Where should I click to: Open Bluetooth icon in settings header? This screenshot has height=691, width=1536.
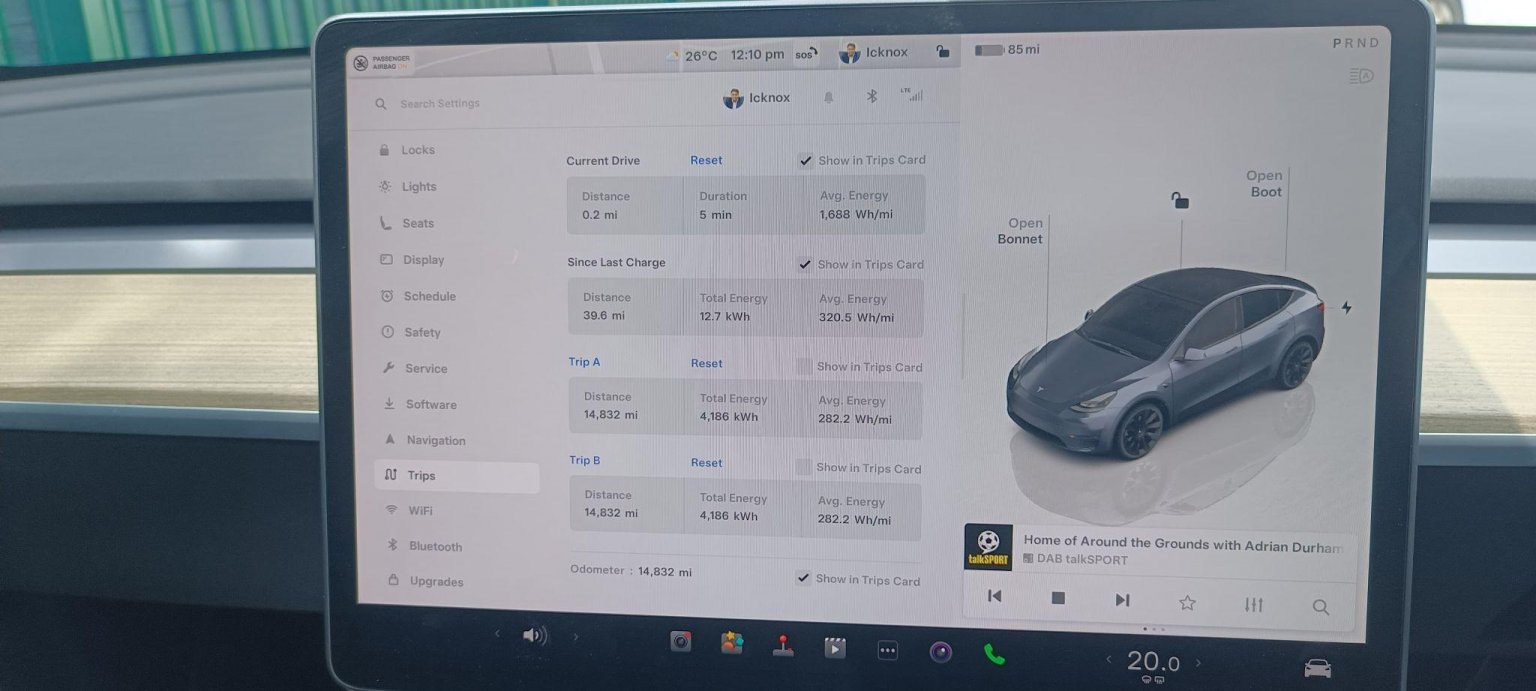pyautogui.click(x=871, y=96)
